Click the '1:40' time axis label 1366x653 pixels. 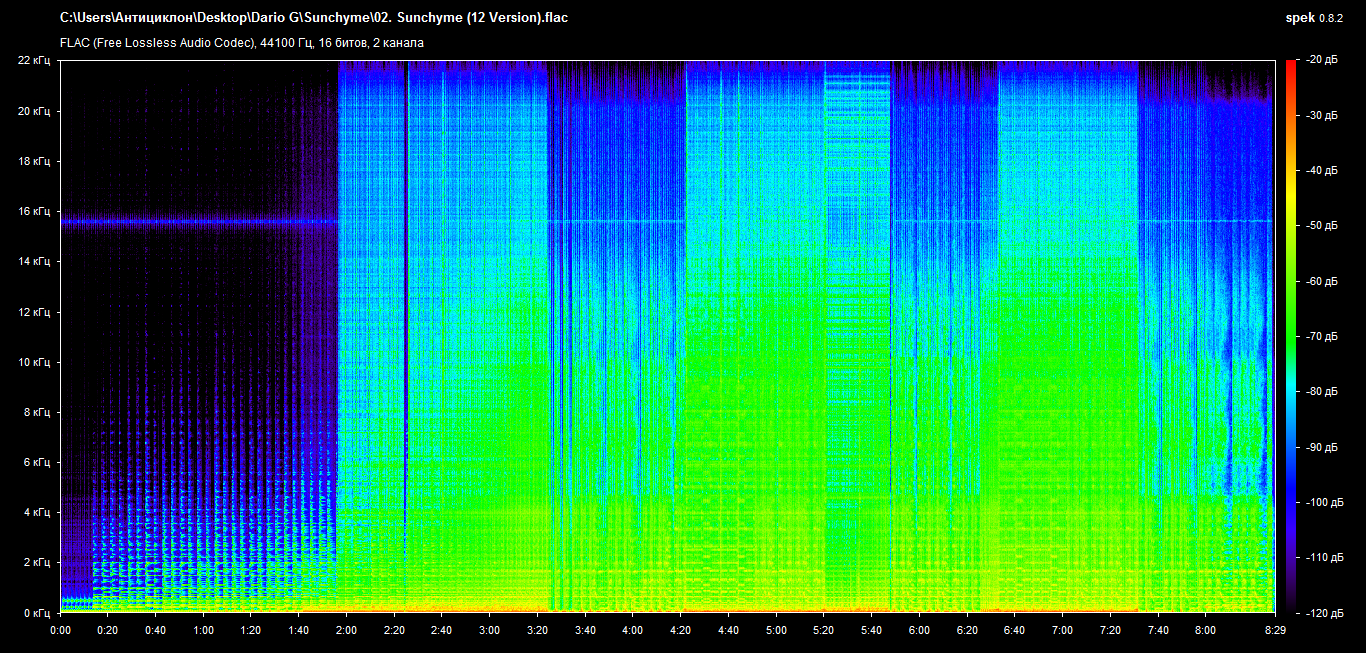pyautogui.click(x=299, y=631)
